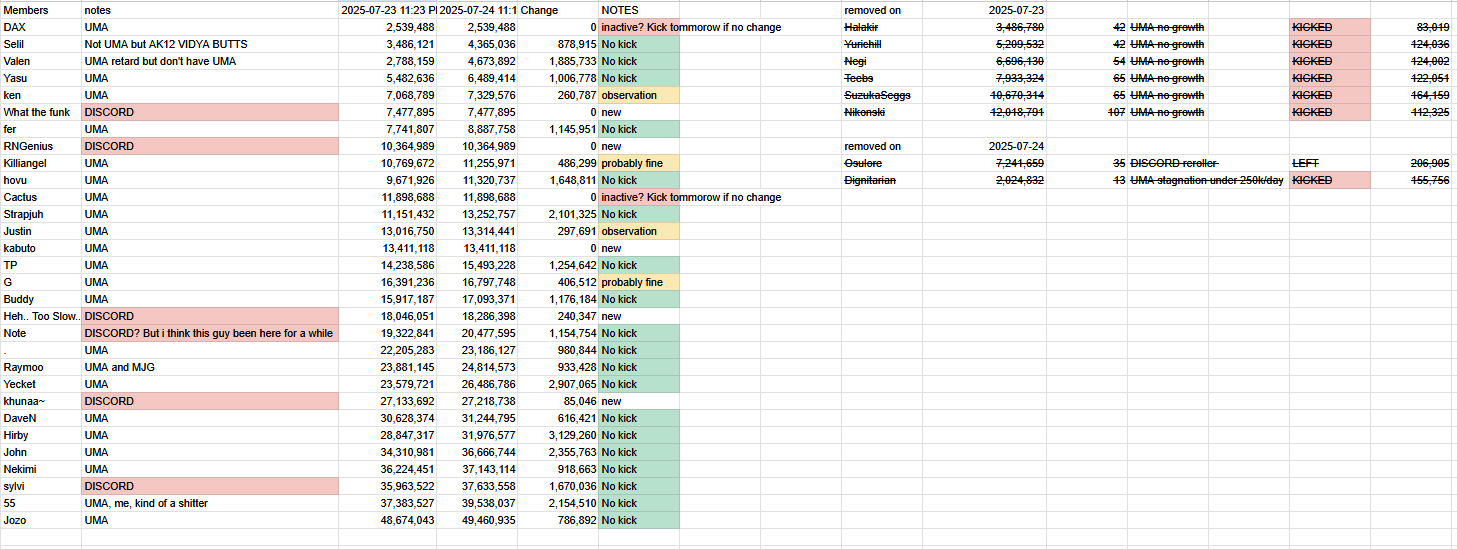
Task: Select the '2025-07-23 11:23' date header cell
Action: coord(388,10)
